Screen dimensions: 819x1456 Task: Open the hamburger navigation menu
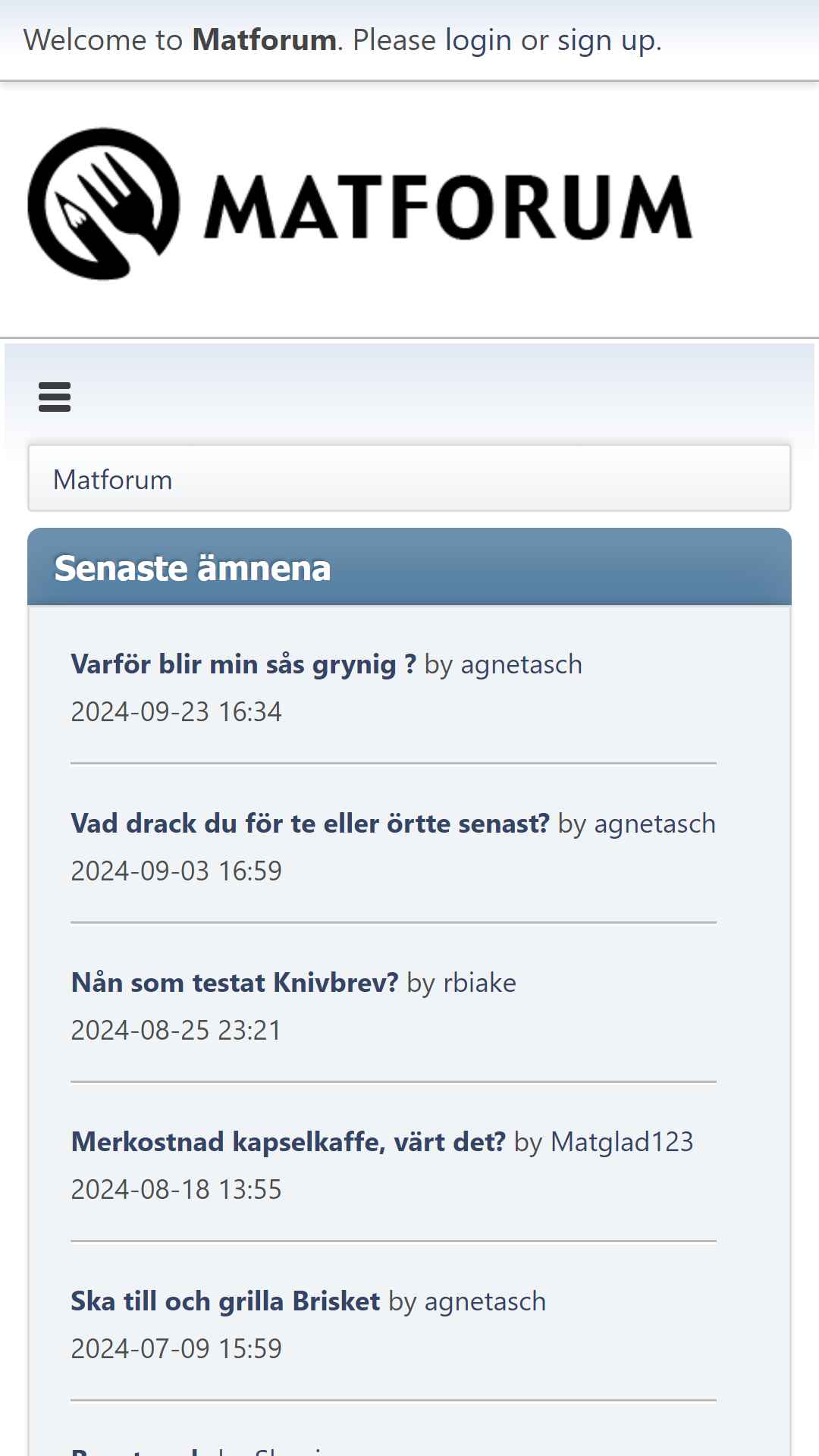pos(55,397)
